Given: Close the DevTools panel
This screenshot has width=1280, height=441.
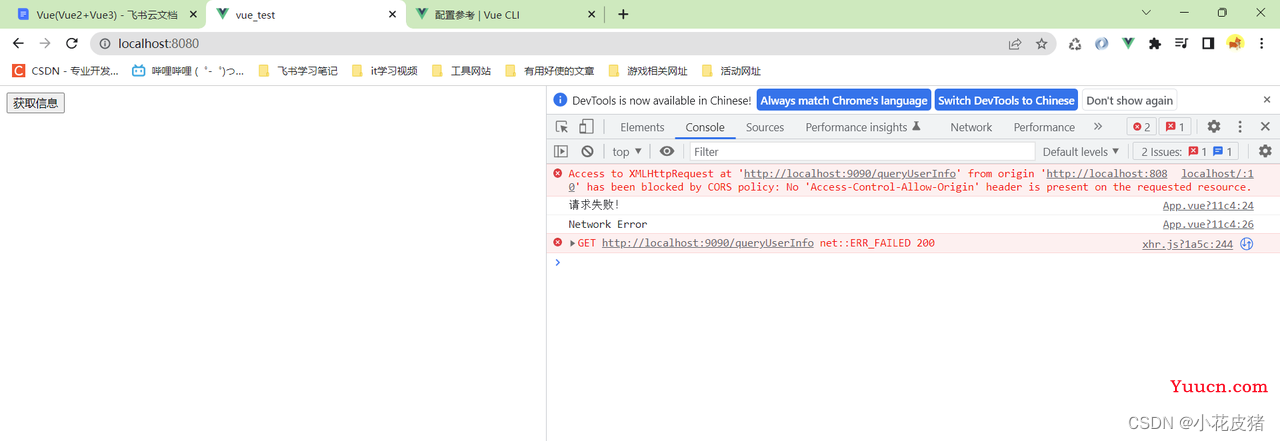Looking at the screenshot, I should 1265,127.
